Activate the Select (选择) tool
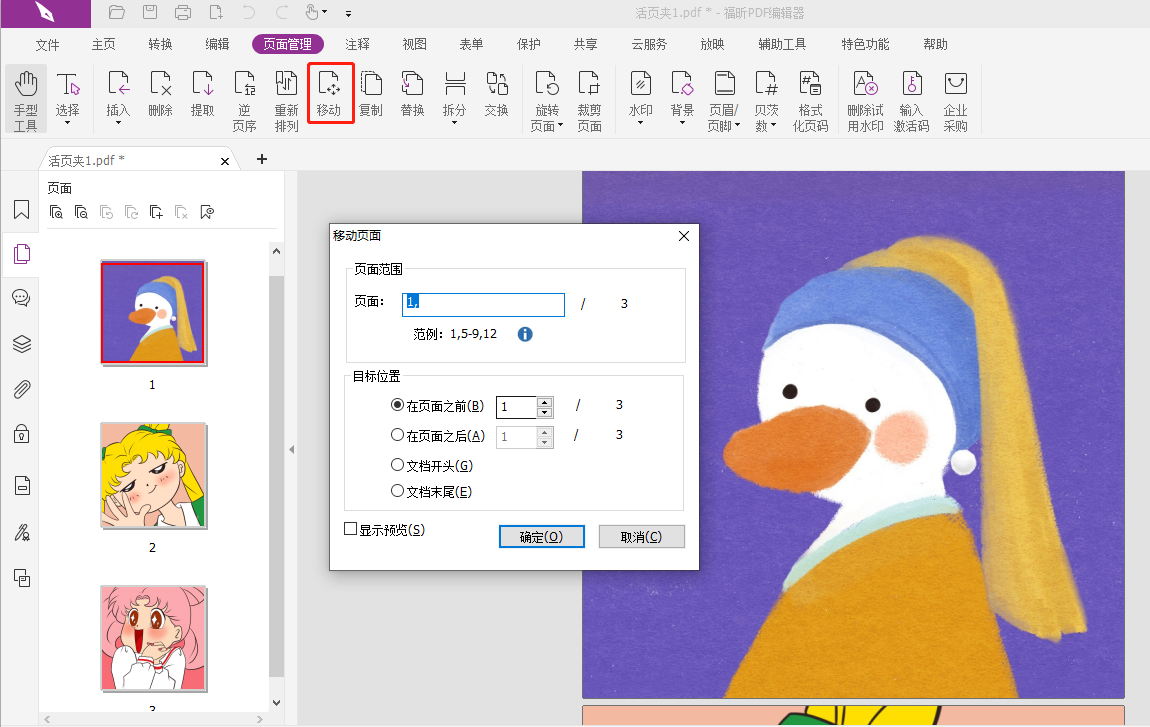This screenshot has height=727, width=1150. [67, 98]
